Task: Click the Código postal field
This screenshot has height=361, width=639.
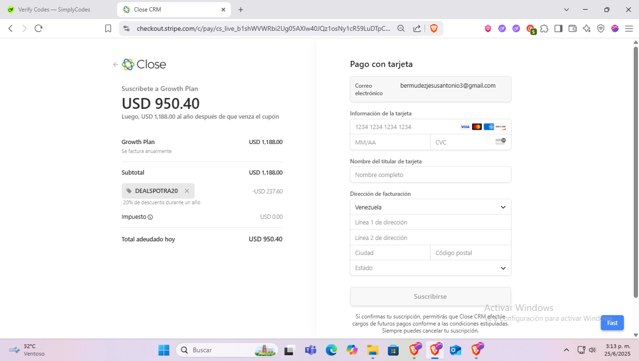Action: click(471, 253)
